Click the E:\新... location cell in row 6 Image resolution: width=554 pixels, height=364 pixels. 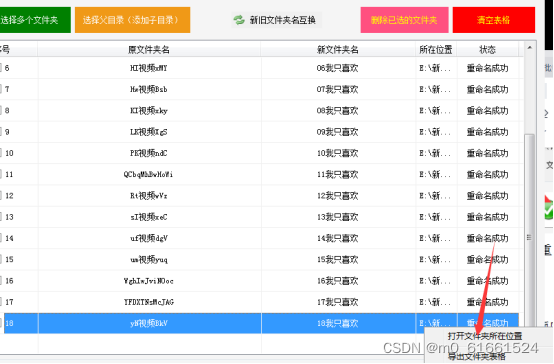(x=435, y=68)
